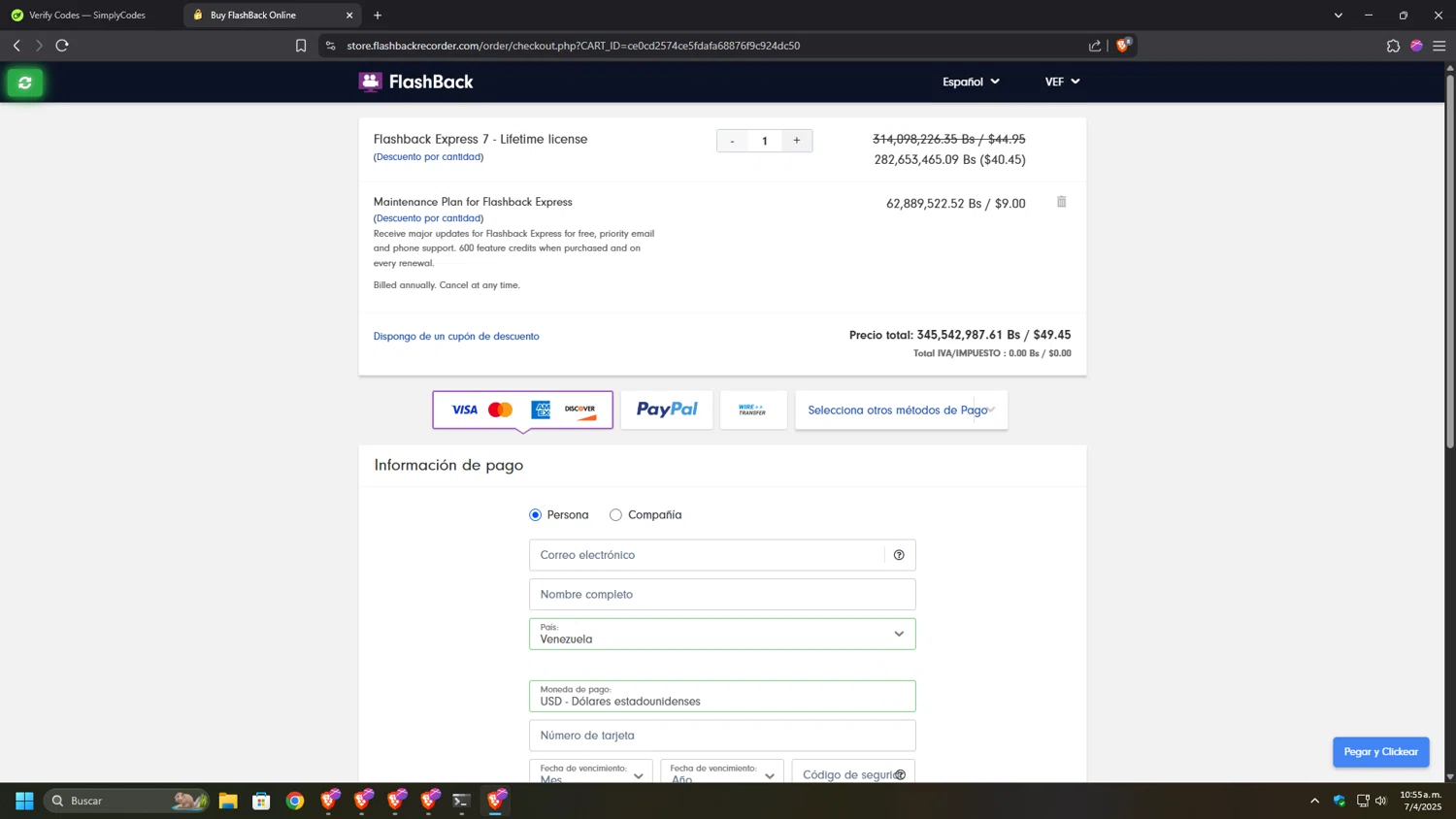Open the VEF currency dropdown
Image resolution: width=1456 pixels, height=819 pixels.
(1062, 82)
